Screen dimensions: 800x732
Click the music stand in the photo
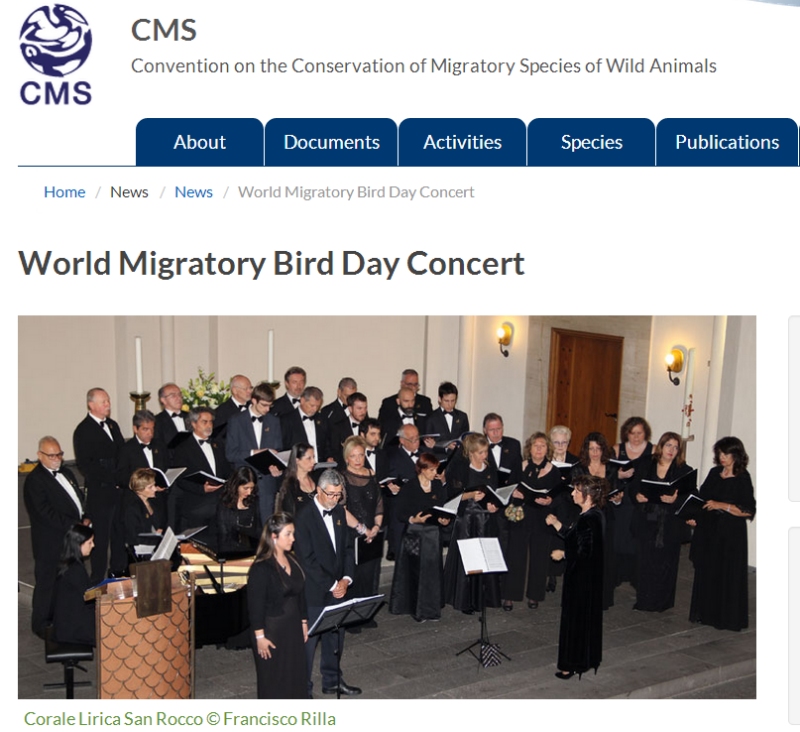point(482,602)
